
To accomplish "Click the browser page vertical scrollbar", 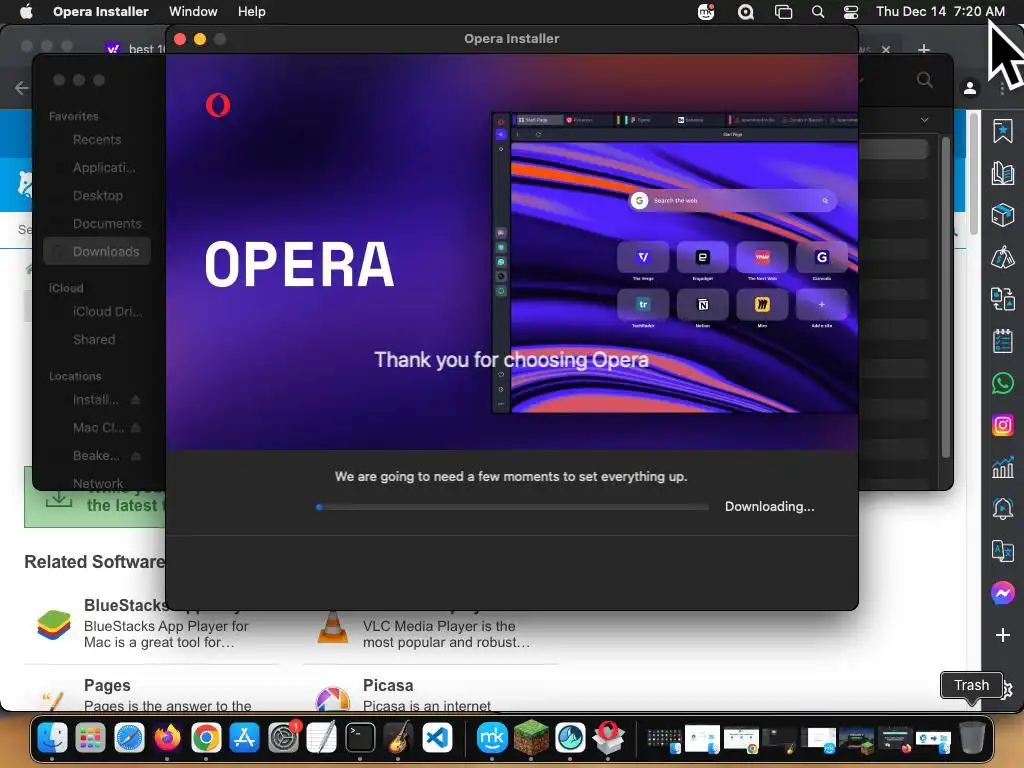I will click(973, 173).
